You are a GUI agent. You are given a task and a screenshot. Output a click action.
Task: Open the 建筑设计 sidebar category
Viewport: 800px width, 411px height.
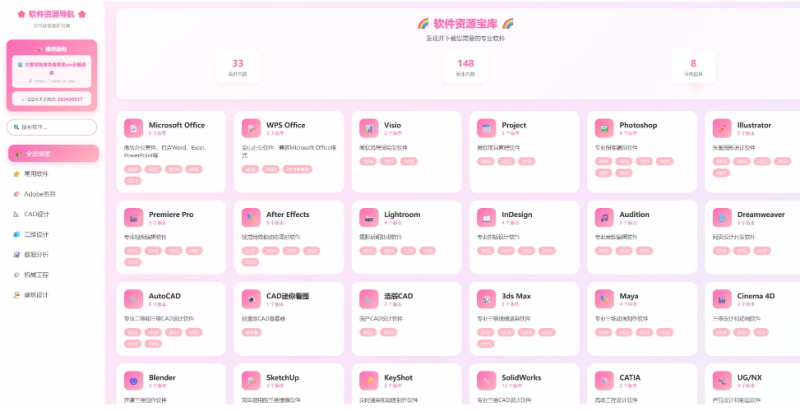[53, 295]
